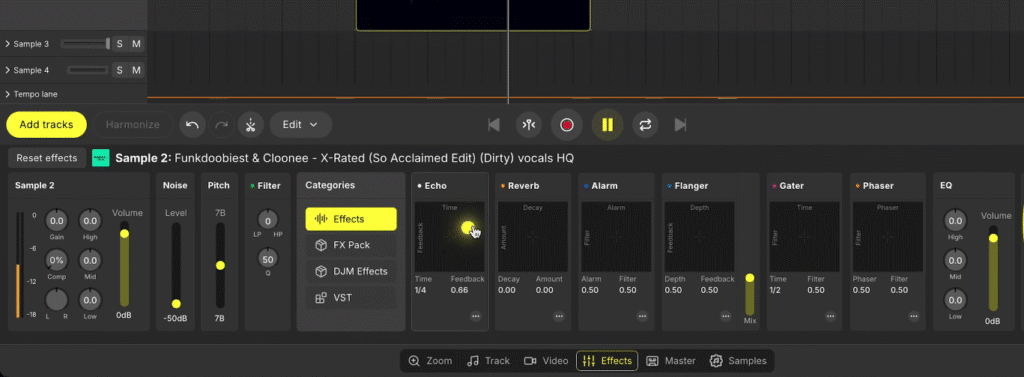Click the scissors split icon
Screen dimensions: 1024x377
[x=251, y=125]
